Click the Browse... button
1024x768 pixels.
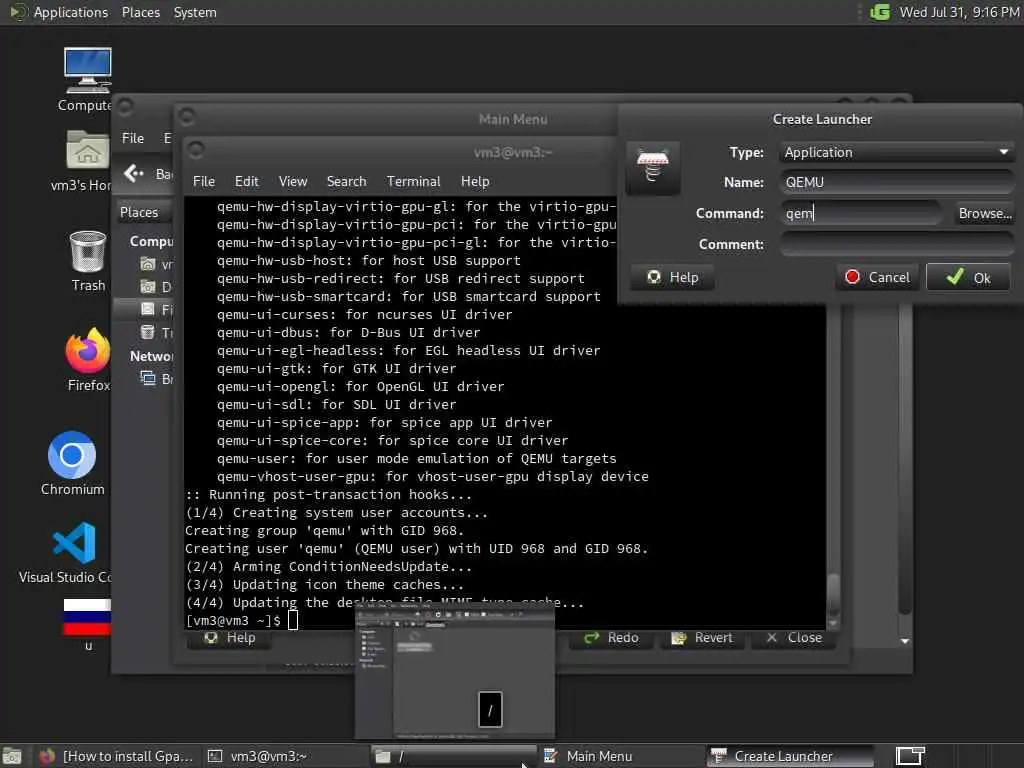(984, 214)
